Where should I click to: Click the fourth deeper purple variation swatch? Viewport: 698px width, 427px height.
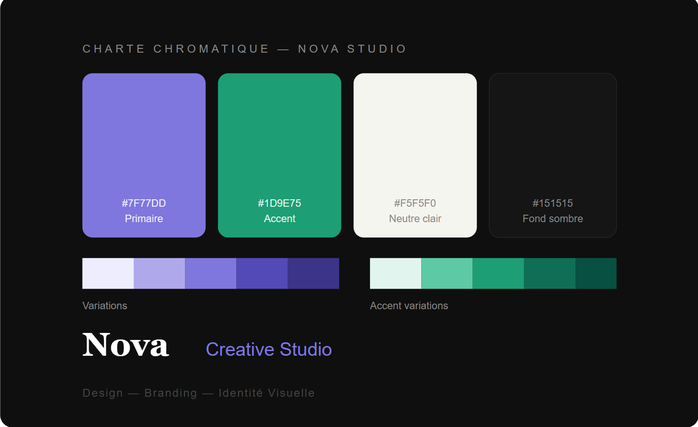pyautogui.click(x=262, y=273)
